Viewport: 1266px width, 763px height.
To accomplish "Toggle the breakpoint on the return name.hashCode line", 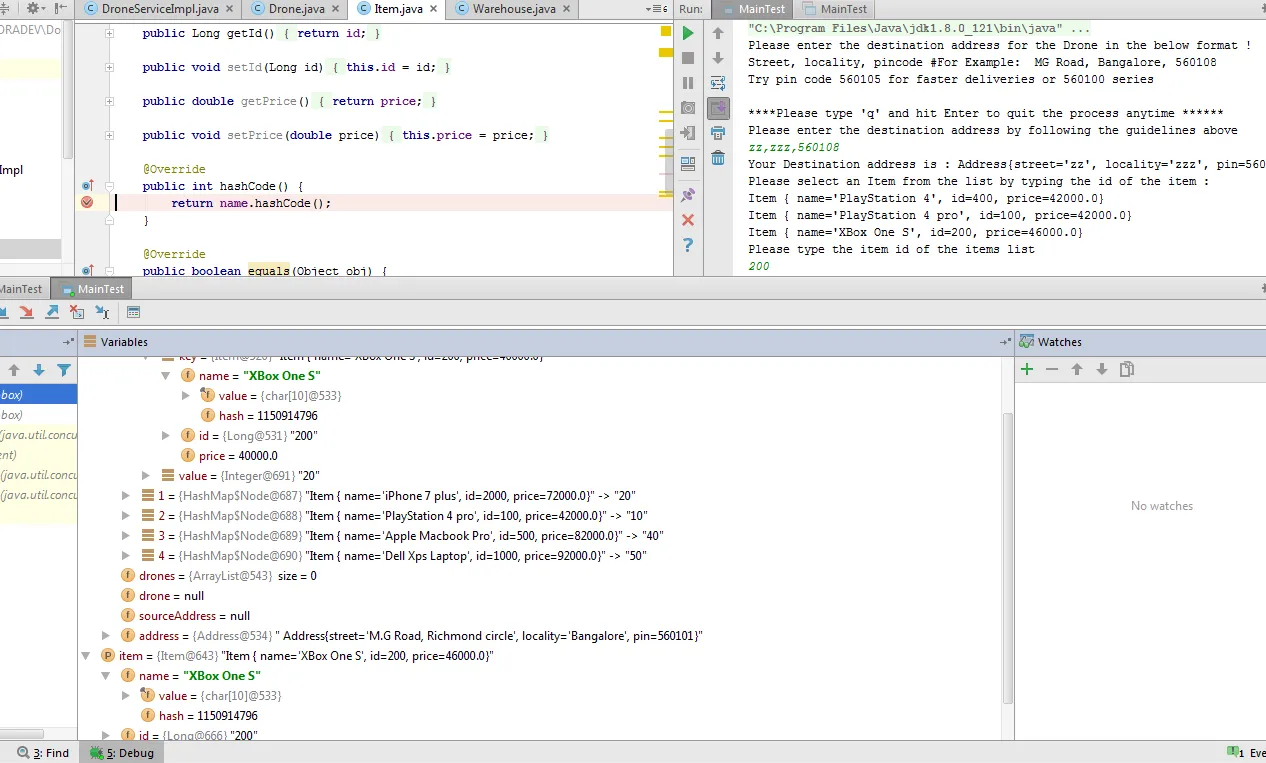I will click(87, 202).
